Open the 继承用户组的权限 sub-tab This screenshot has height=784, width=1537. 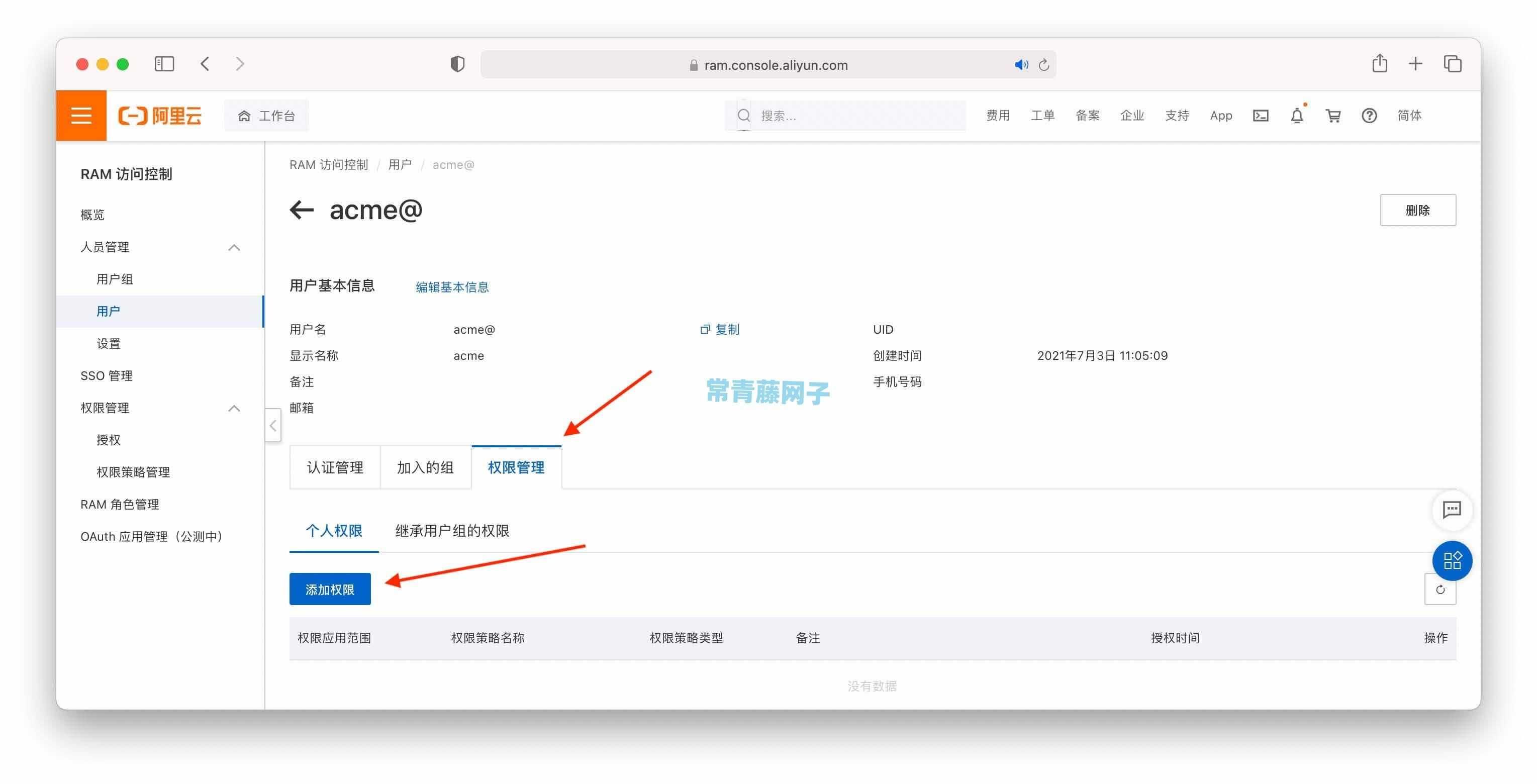(452, 531)
